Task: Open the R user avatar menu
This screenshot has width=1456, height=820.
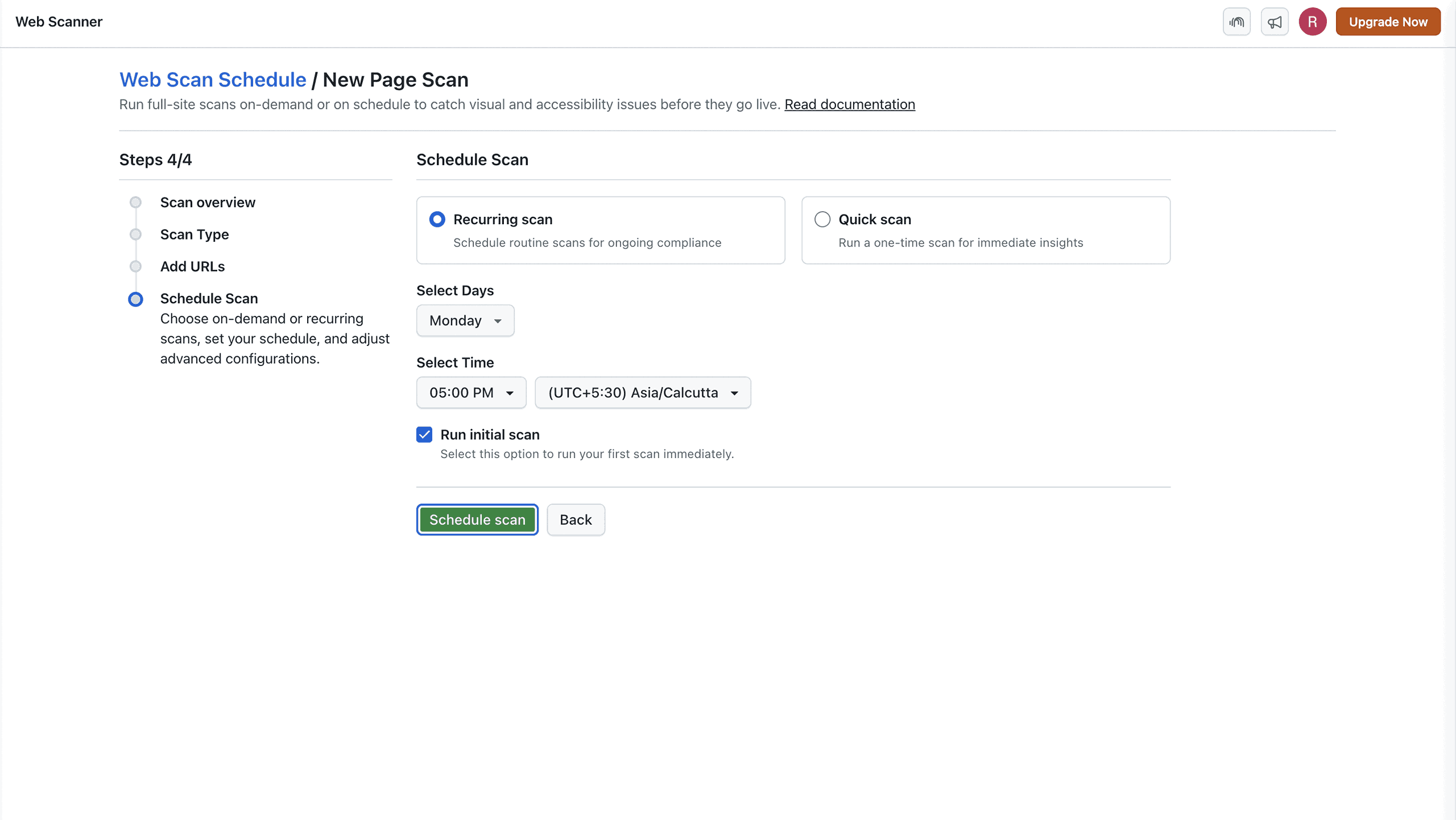Action: point(1312,22)
